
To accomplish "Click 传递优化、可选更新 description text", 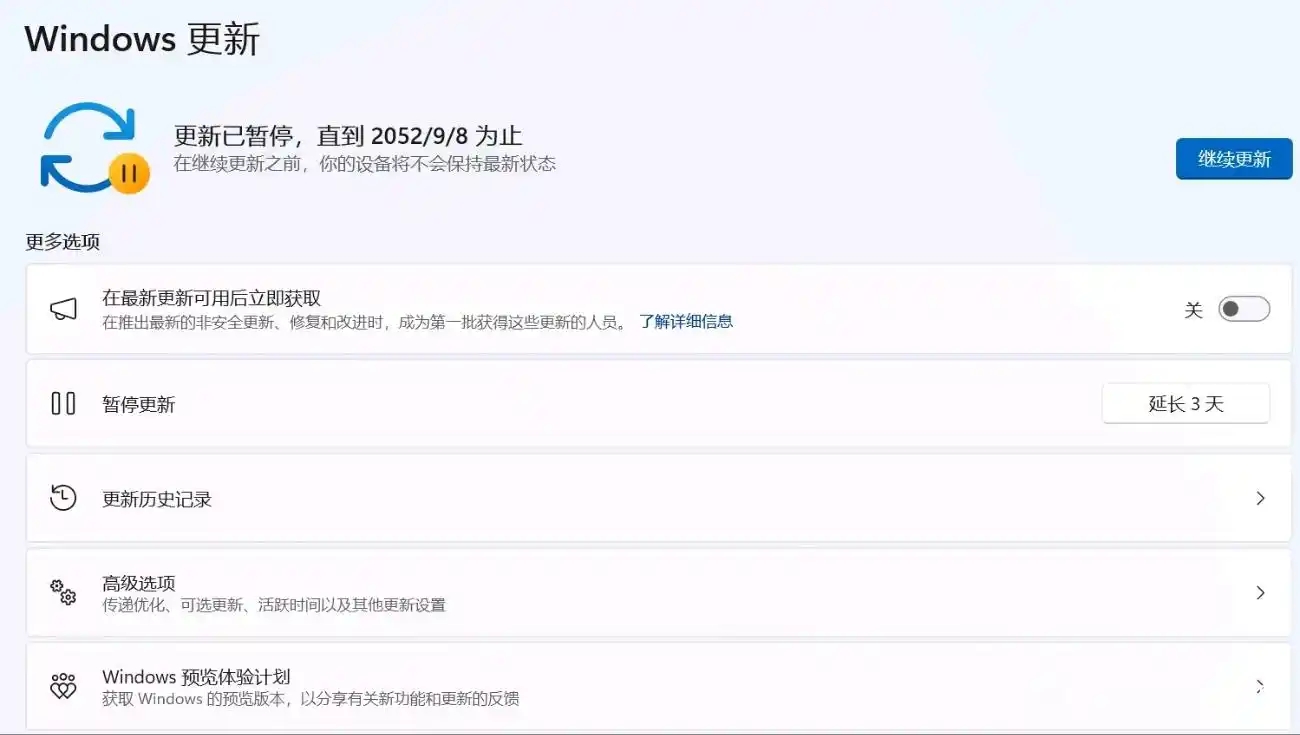I will (x=274, y=605).
